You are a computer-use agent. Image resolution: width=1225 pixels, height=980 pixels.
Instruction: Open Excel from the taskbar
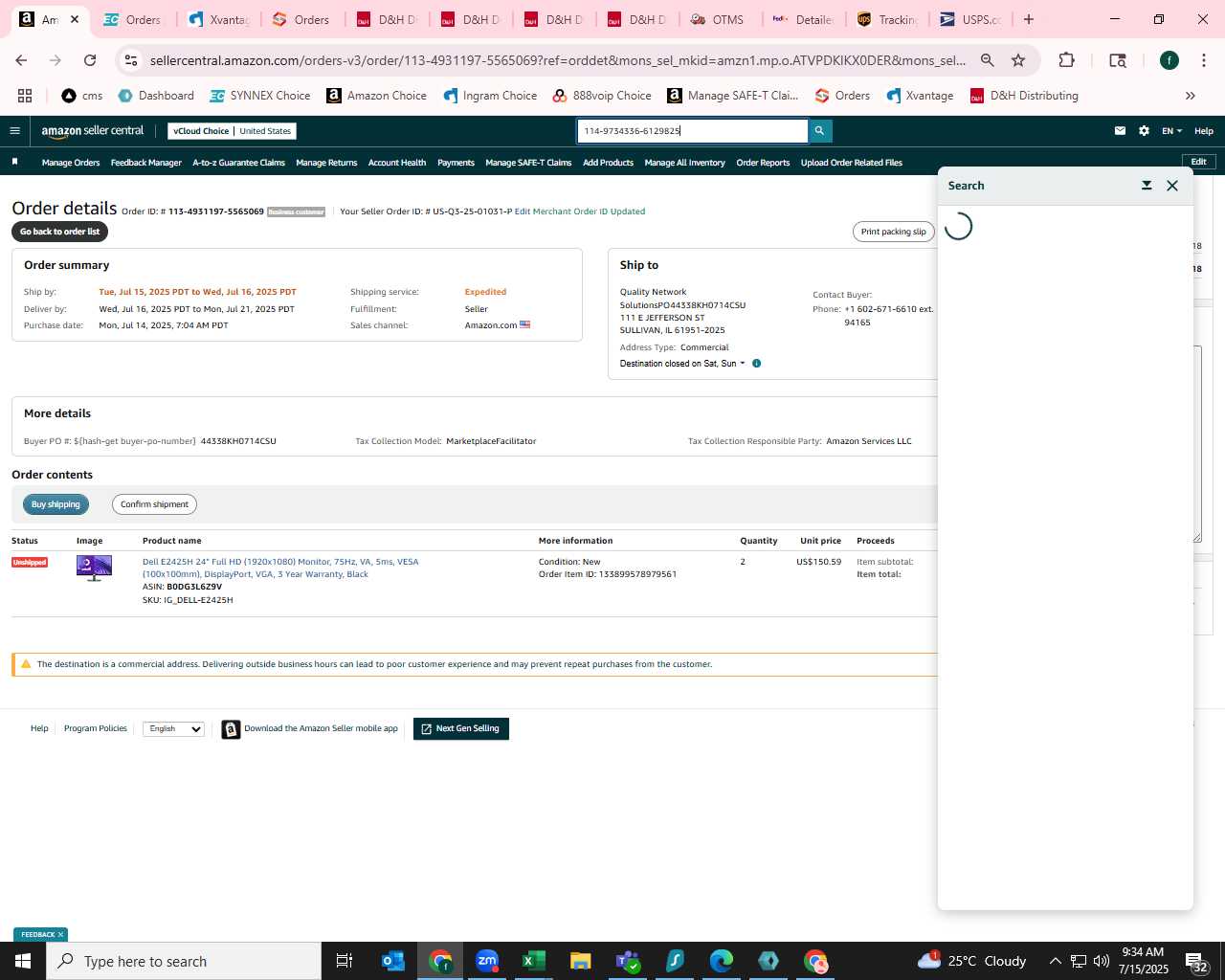coord(534,961)
